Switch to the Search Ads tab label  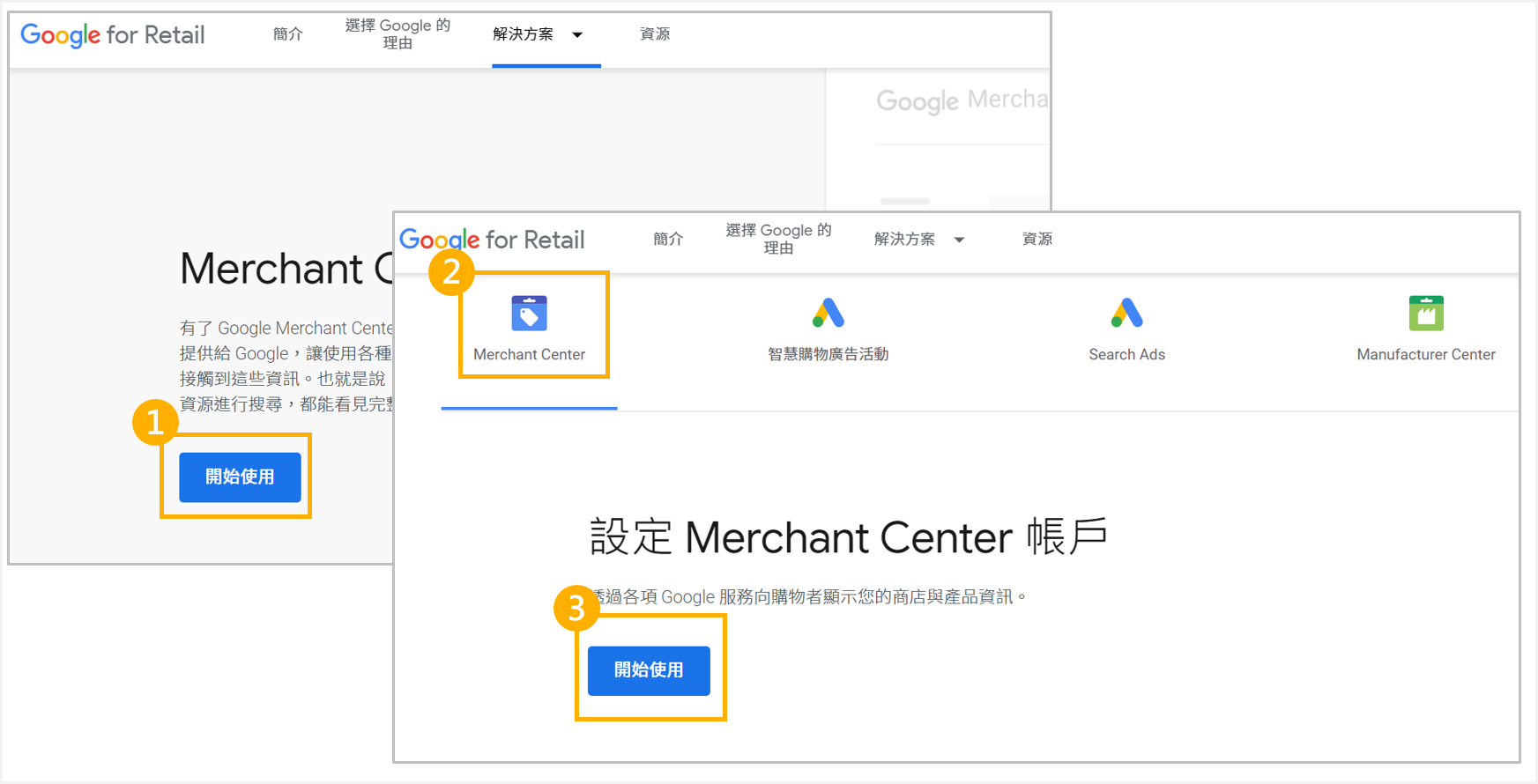pos(1127,354)
